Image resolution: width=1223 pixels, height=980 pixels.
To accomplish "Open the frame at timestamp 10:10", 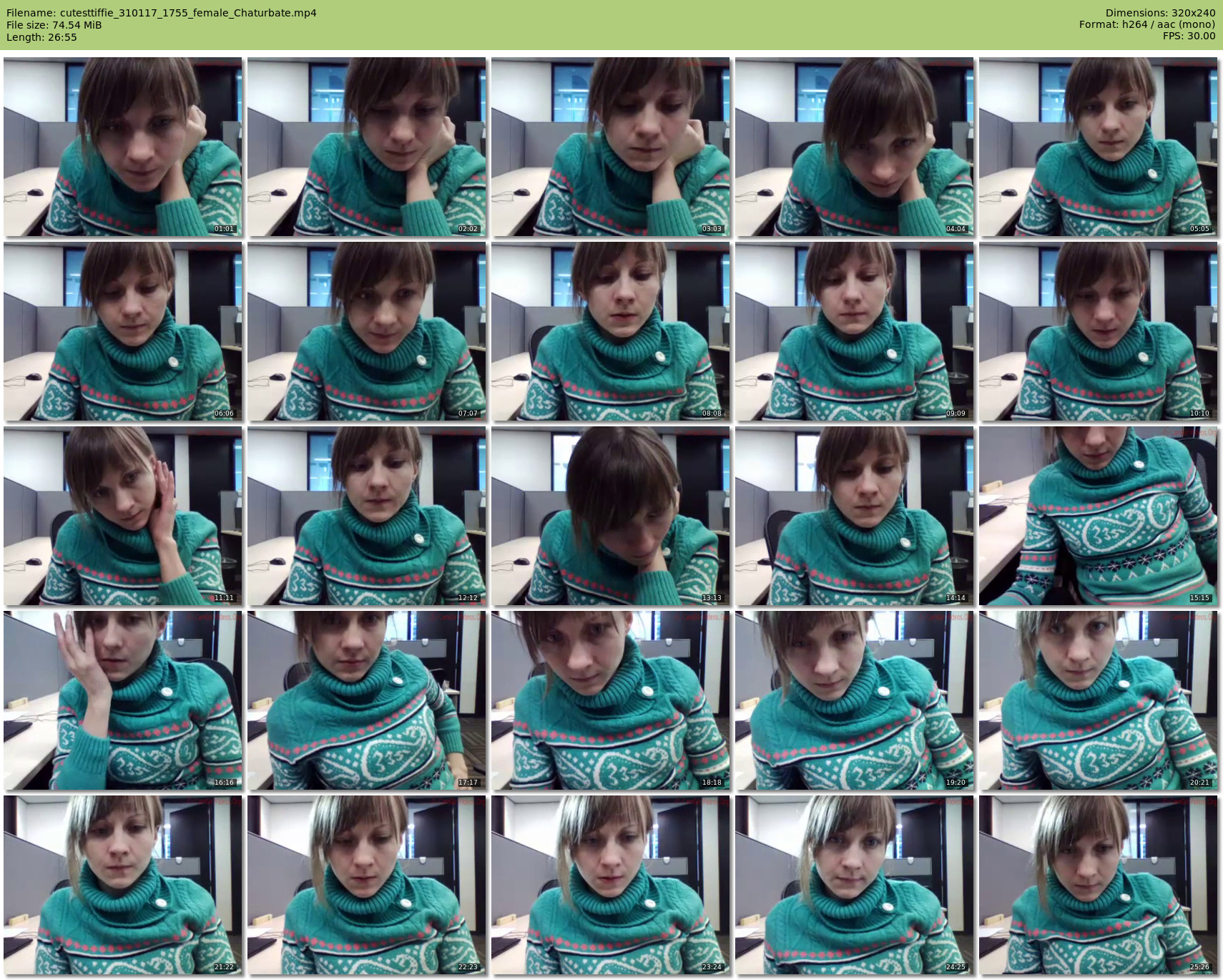I will 1099,331.
